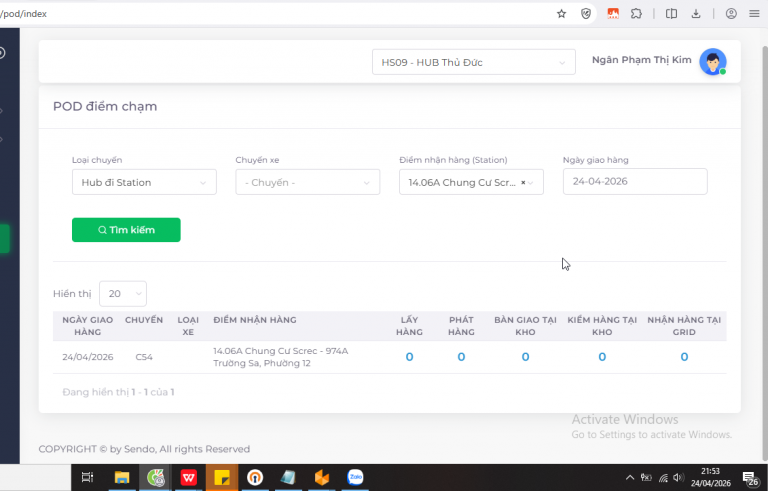The width and height of the screenshot is (768, 491).
Task: Click the C54 trip cell
Action: click(144, 357)
